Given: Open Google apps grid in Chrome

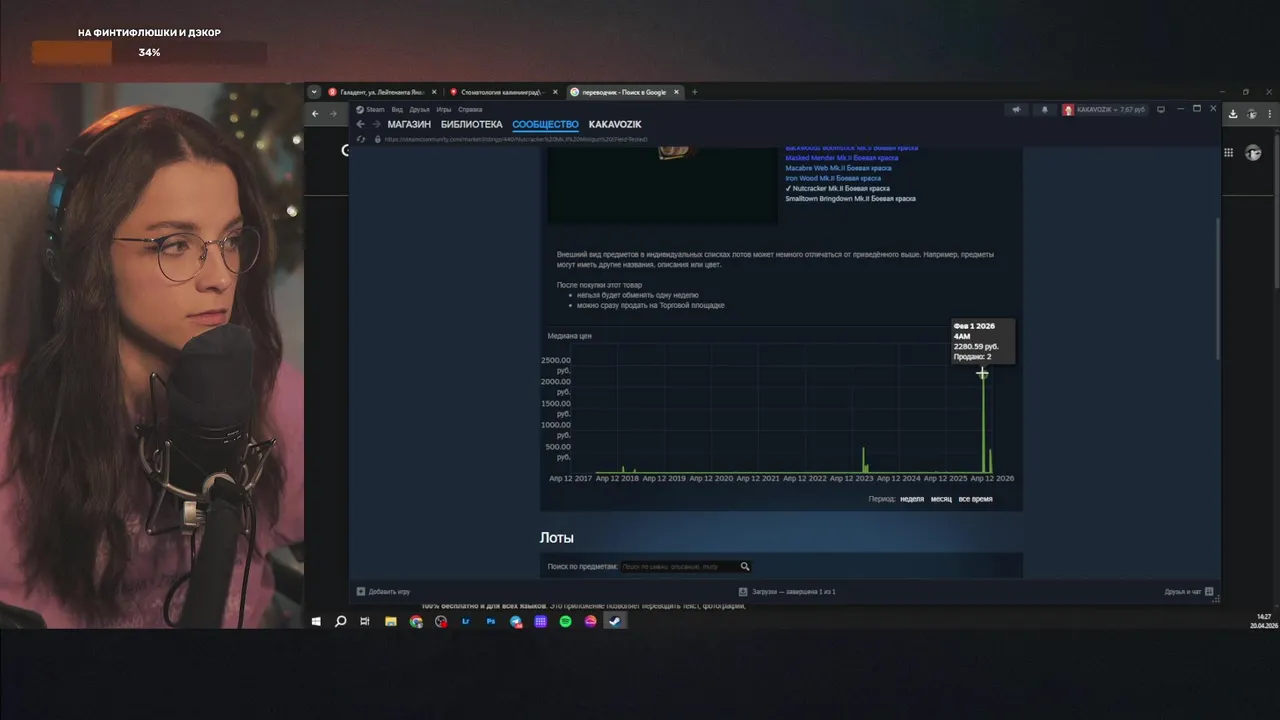Looking at the screenshot, I should [x=1228, y=152].
